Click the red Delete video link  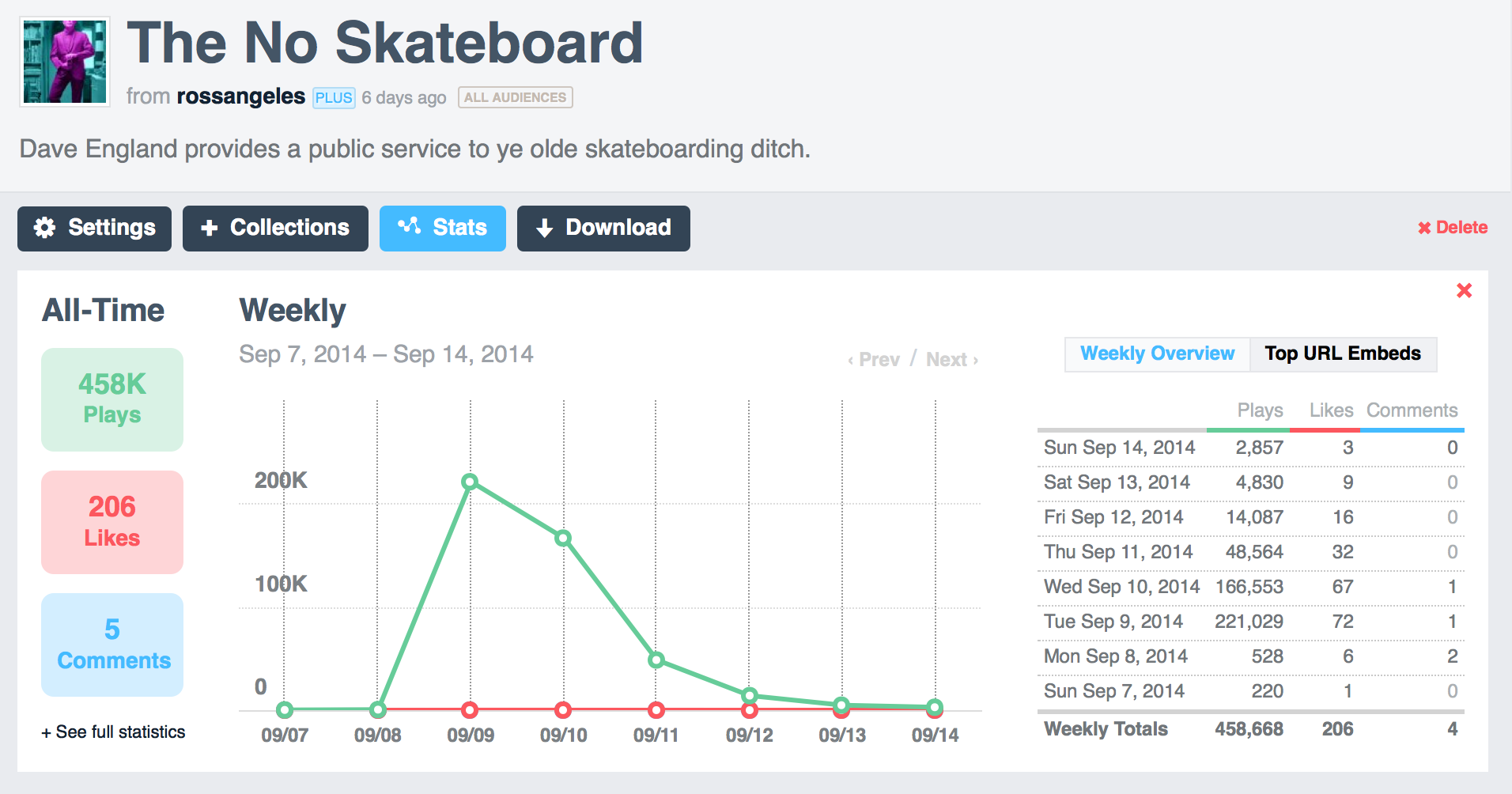pyautogui.click(x=1452, y=228)
